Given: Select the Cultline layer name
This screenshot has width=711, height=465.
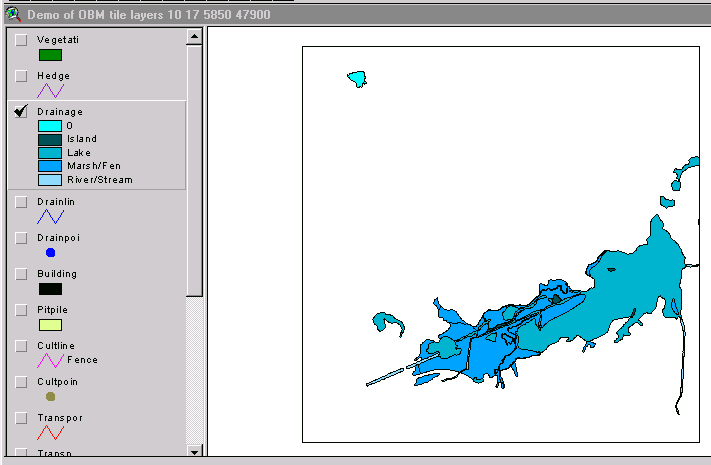Looking at the screenshot, I should click(56, 346).
